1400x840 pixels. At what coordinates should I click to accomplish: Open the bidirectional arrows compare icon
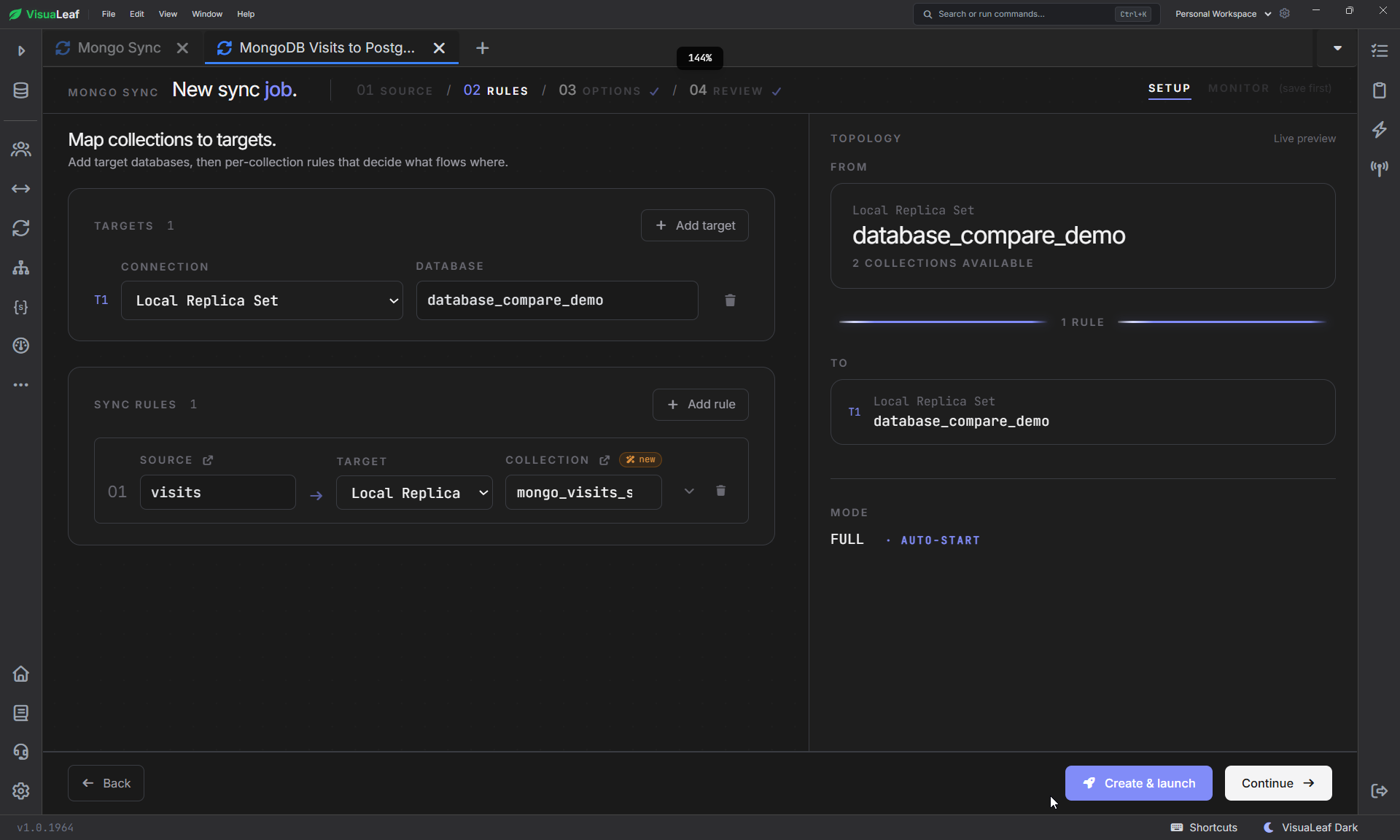click(21, 189)
